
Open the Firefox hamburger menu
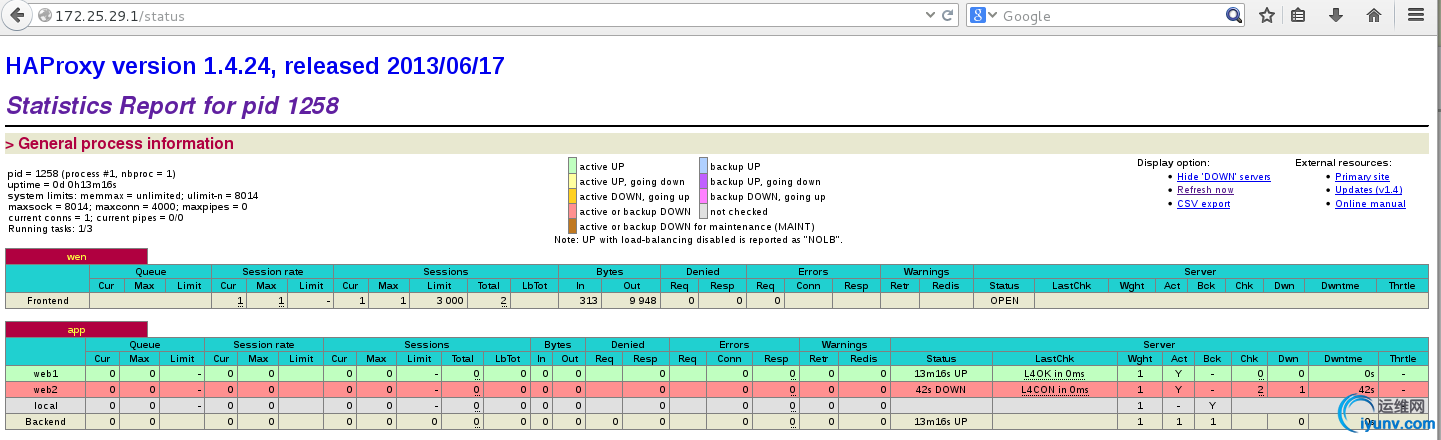[1416, 15]
